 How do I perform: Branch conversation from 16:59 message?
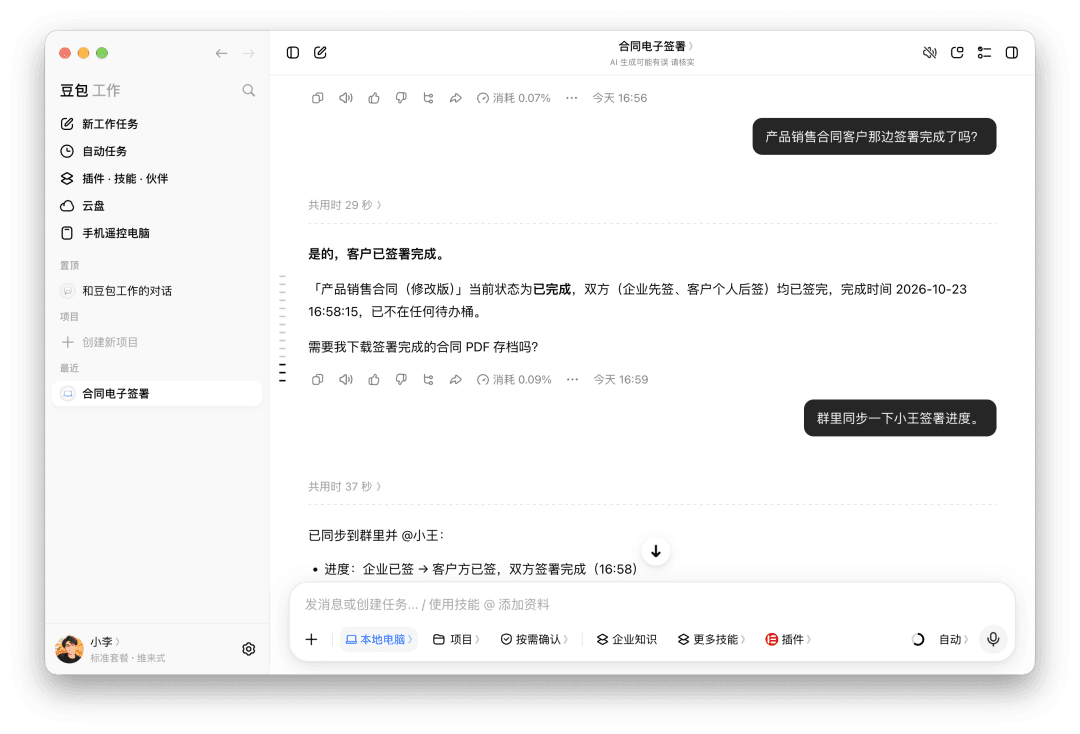tap(428, 379)
